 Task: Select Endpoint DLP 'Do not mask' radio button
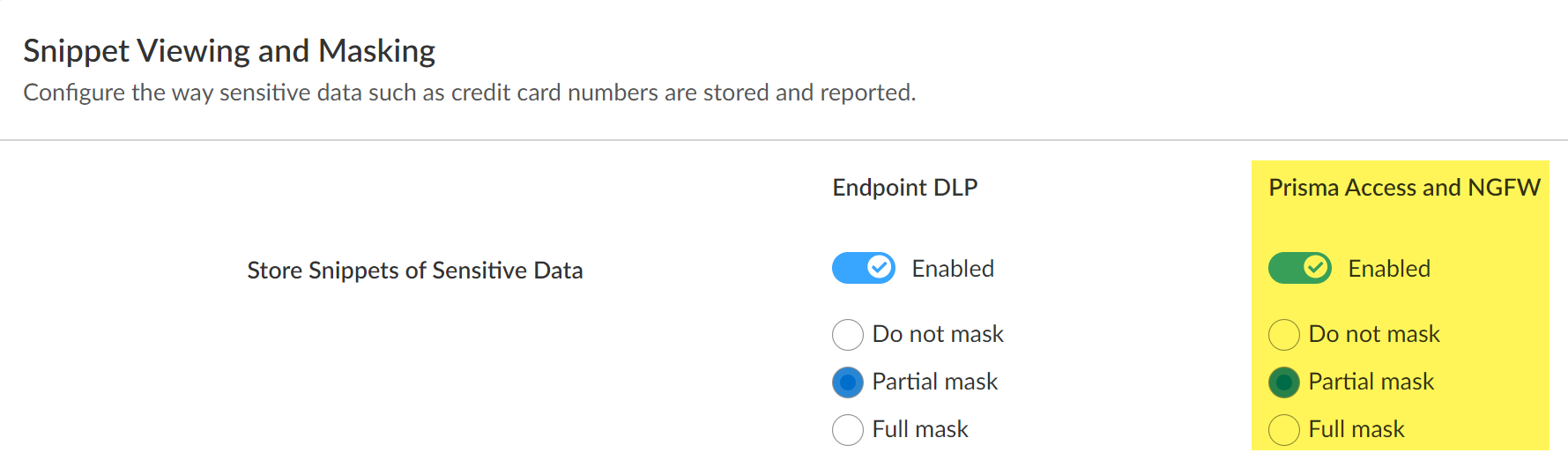pos(847,335)
